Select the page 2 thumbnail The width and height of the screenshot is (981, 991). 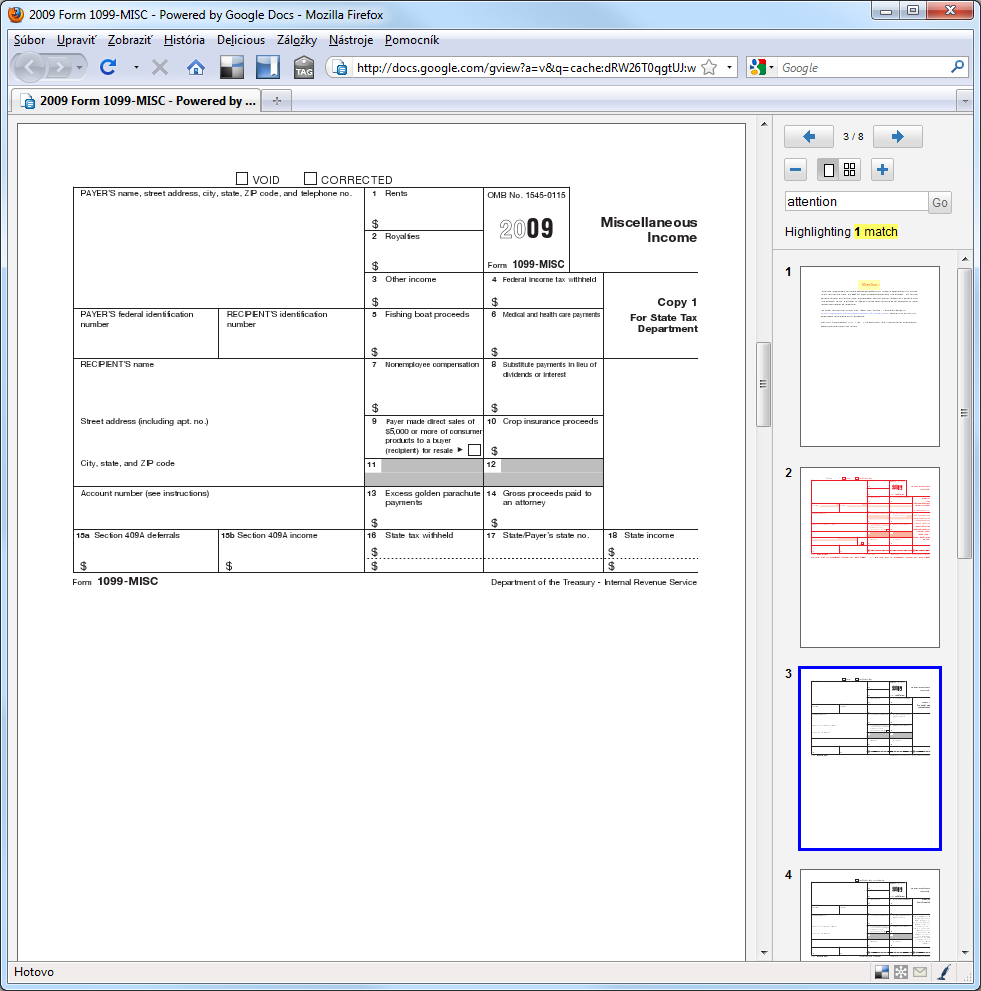(870, 557)
